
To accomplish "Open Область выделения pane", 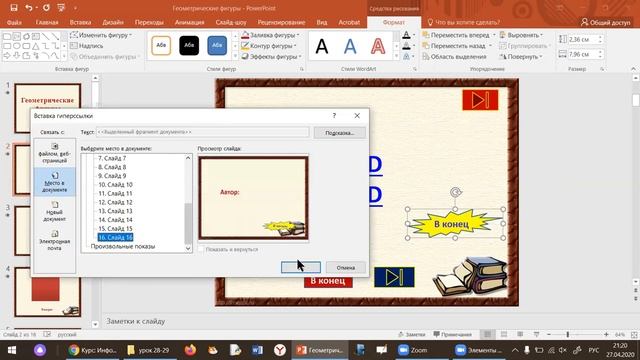I will 454,57.
